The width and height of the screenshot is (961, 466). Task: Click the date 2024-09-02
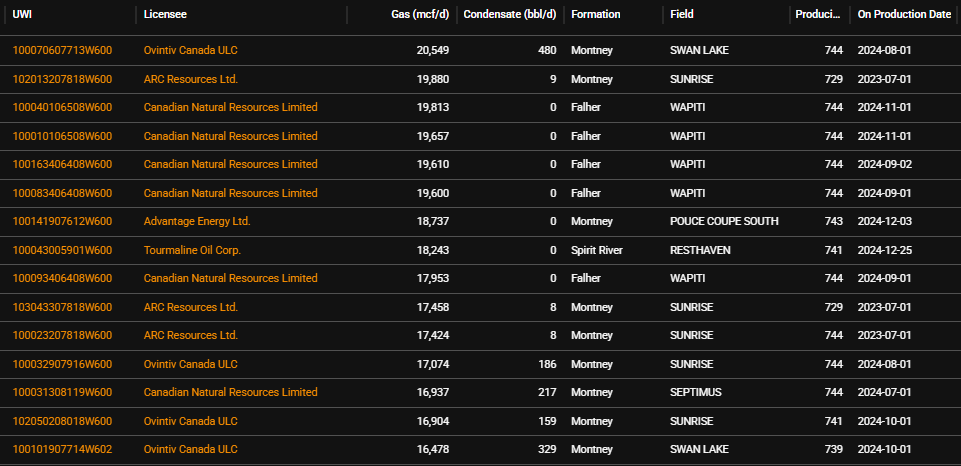[x=884, y=164]
